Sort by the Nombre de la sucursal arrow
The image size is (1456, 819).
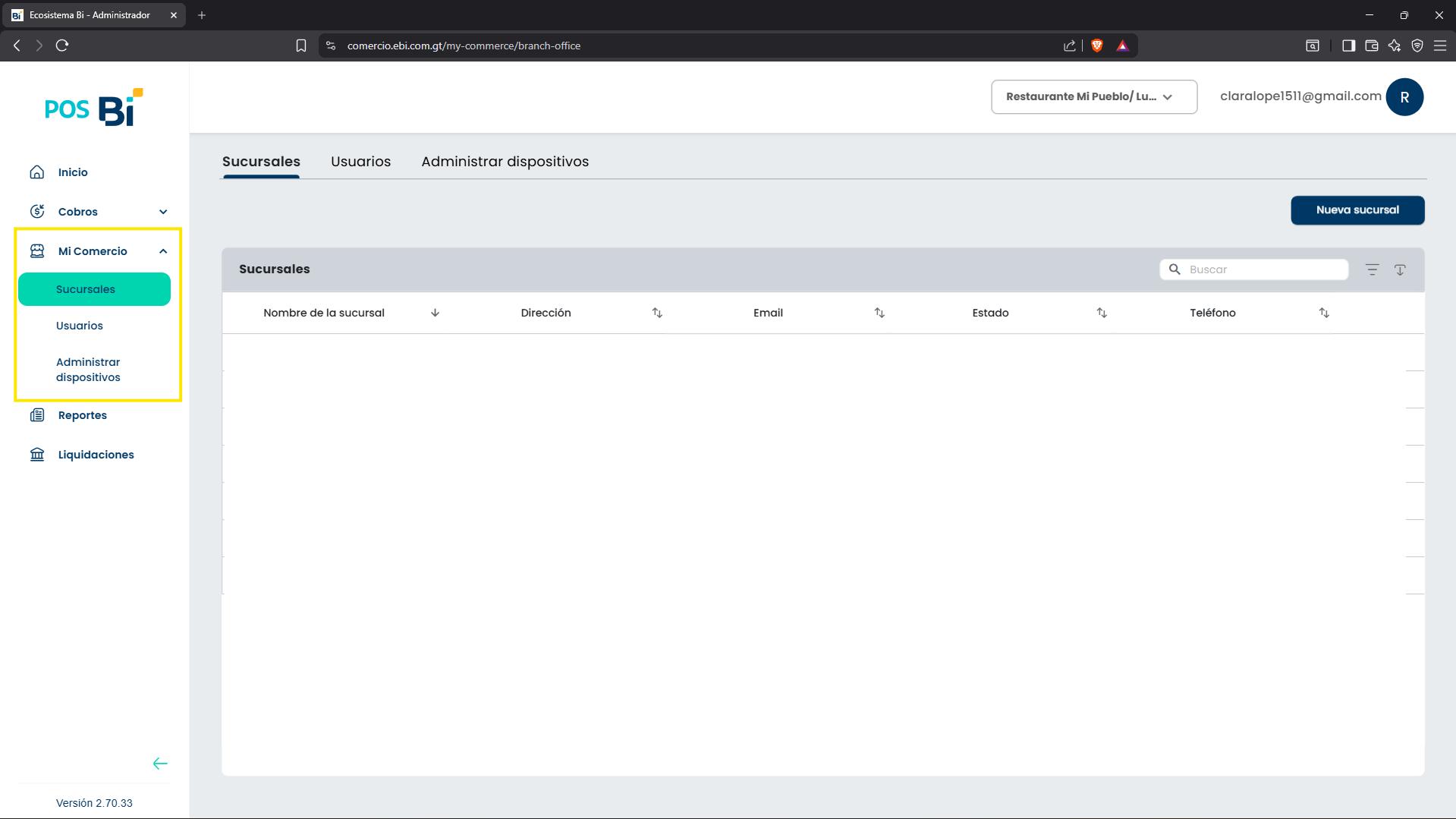(435, 313)
